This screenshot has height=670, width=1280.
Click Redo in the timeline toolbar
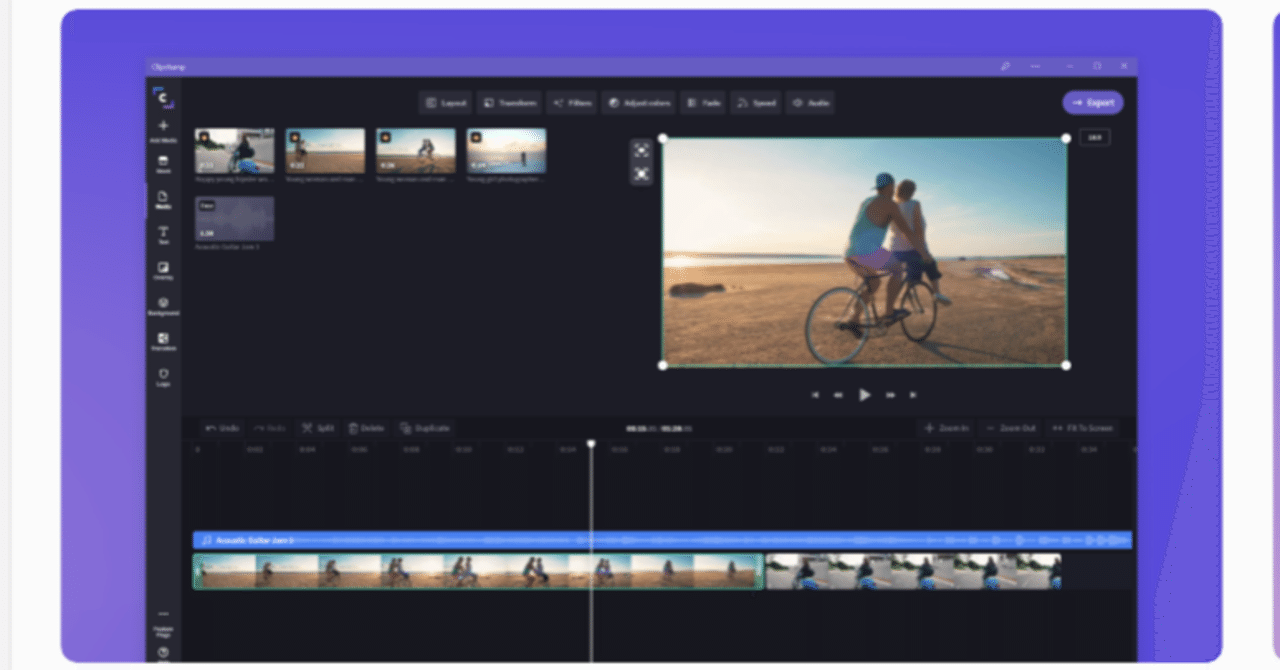(x=270, y=428)
